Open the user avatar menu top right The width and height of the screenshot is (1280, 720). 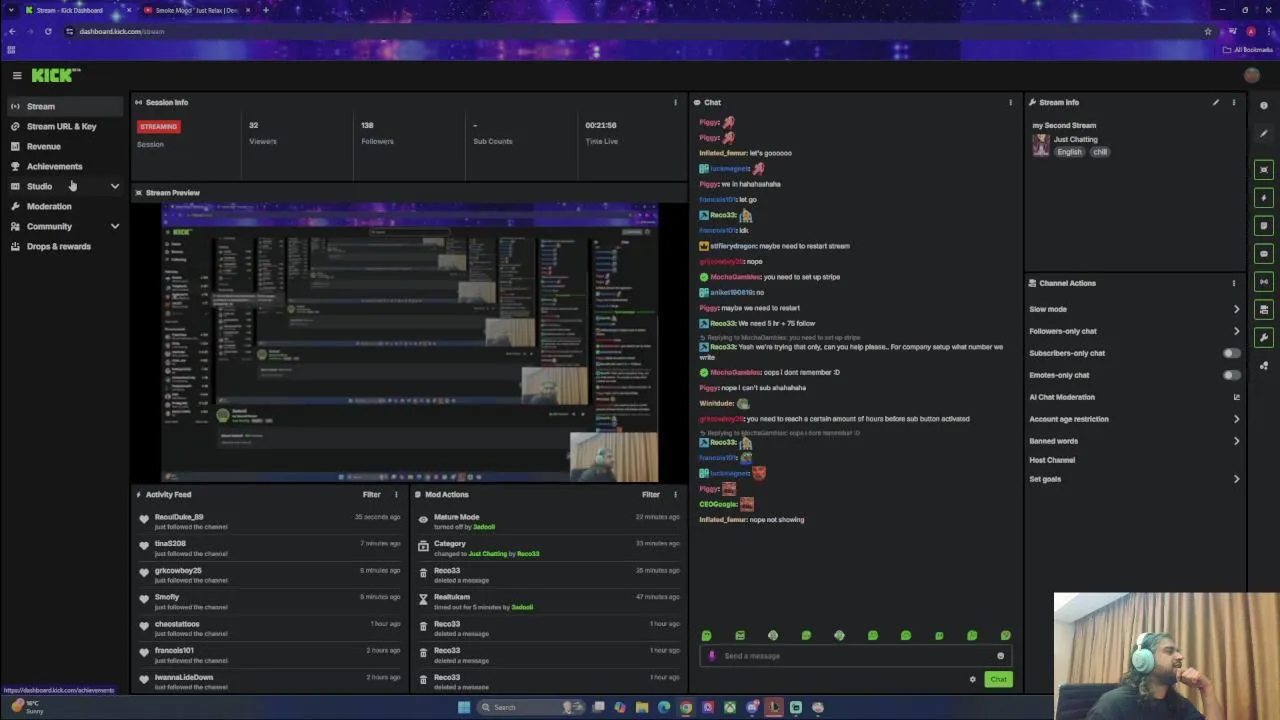pos(1252,75)
